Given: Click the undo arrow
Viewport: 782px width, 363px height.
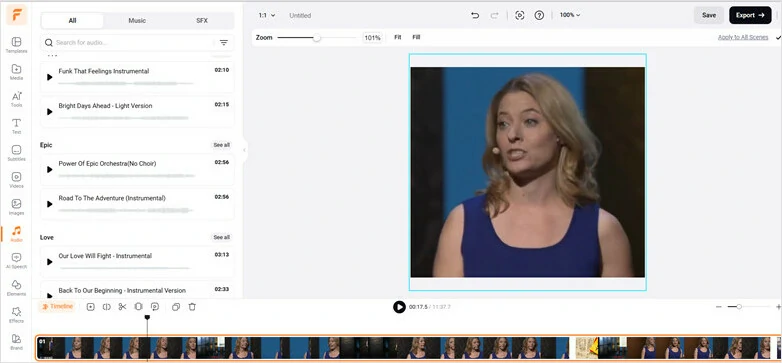Looking at the screenshot, I should tap(475, 15).
